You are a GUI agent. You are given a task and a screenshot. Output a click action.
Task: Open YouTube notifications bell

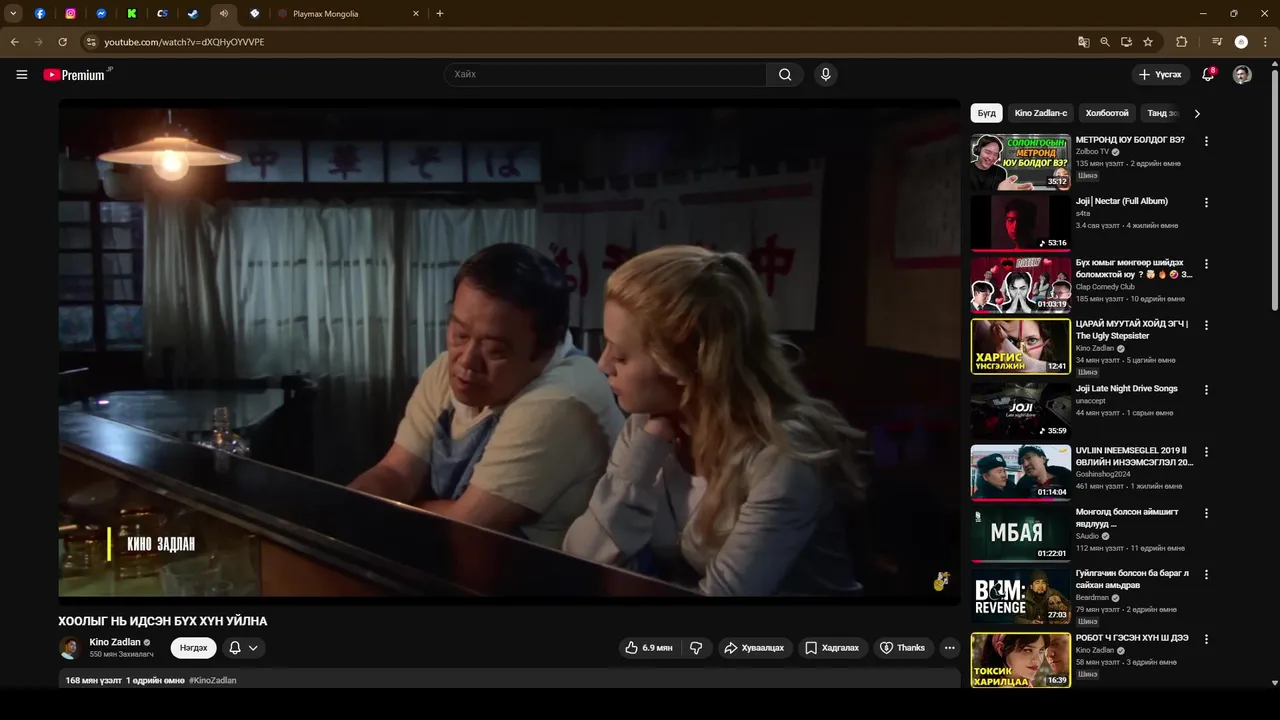1208,74
